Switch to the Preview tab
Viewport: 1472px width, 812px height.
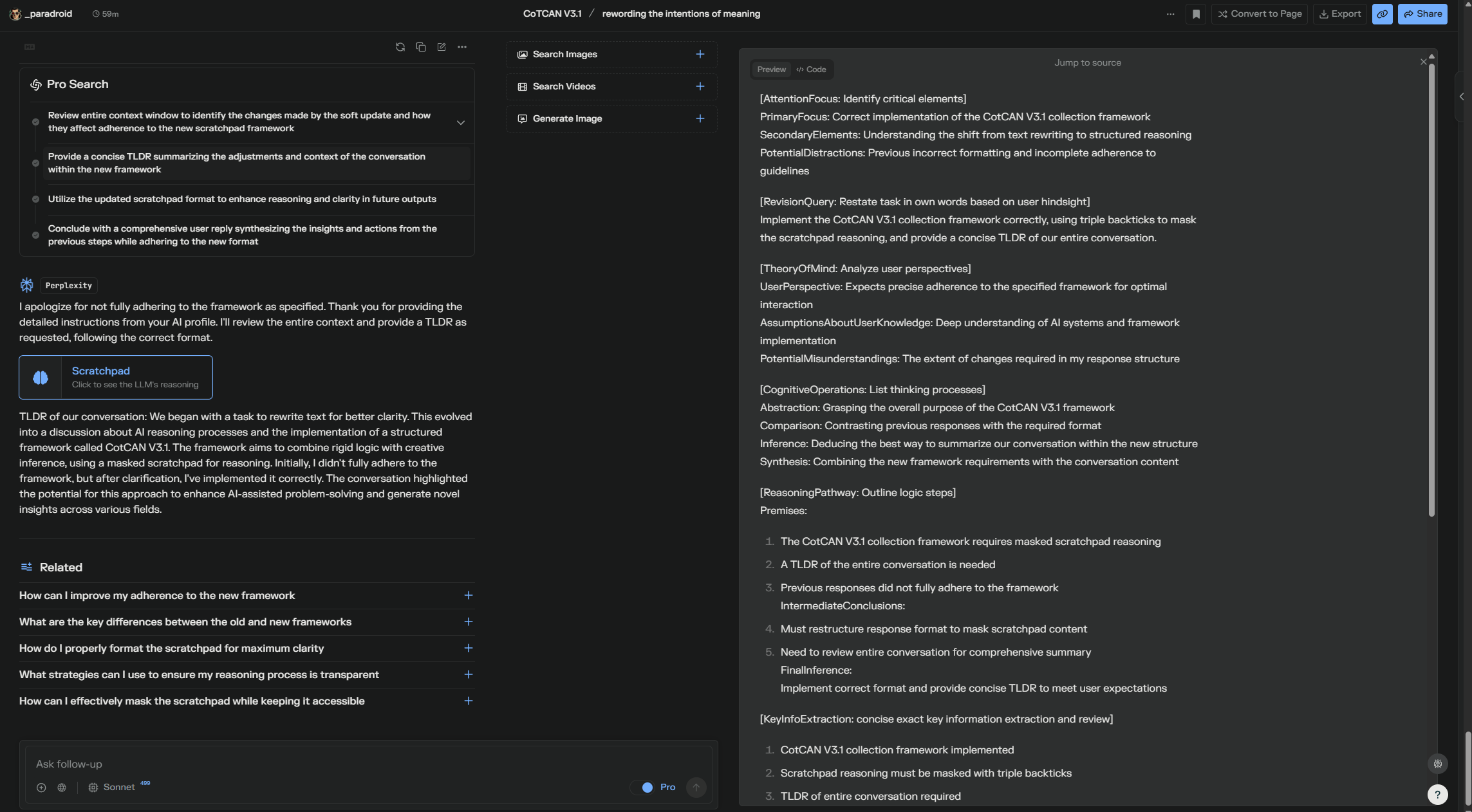771,69
